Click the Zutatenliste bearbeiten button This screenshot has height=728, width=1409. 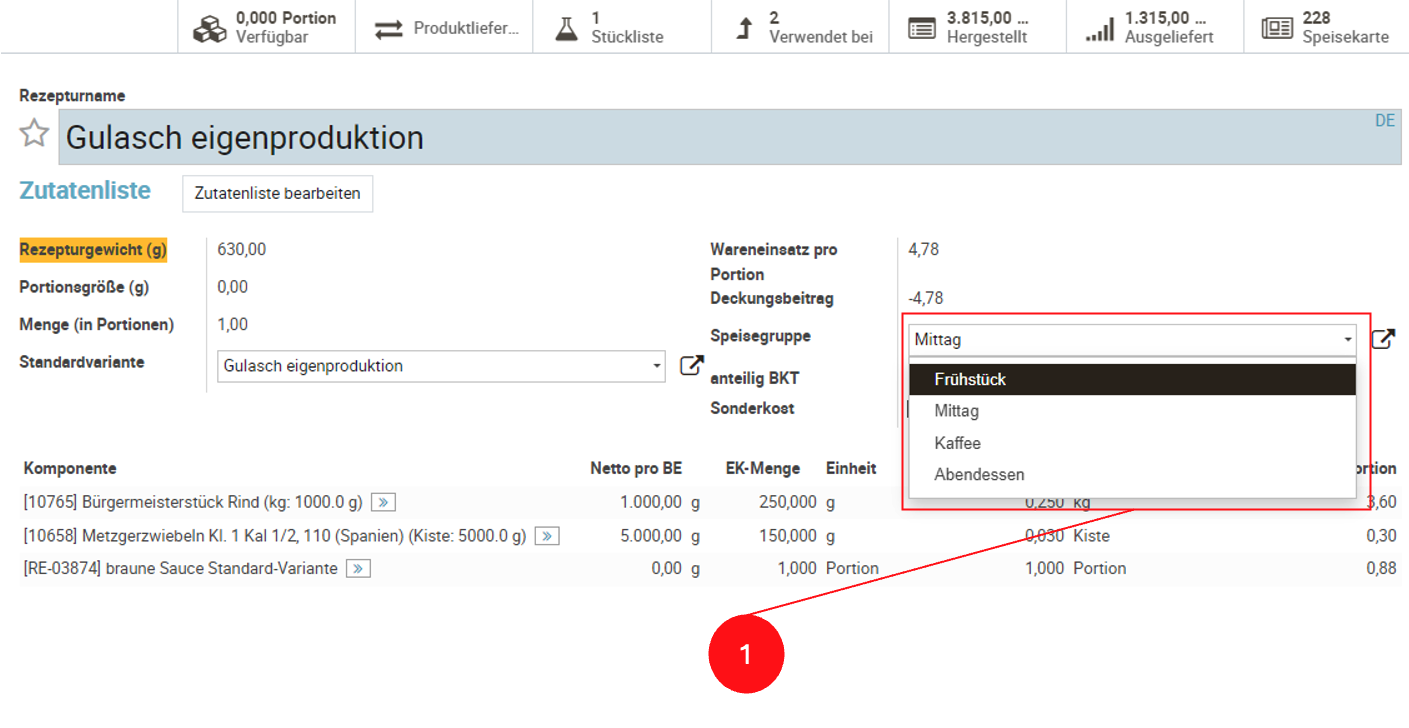click(x=277, y=194)
